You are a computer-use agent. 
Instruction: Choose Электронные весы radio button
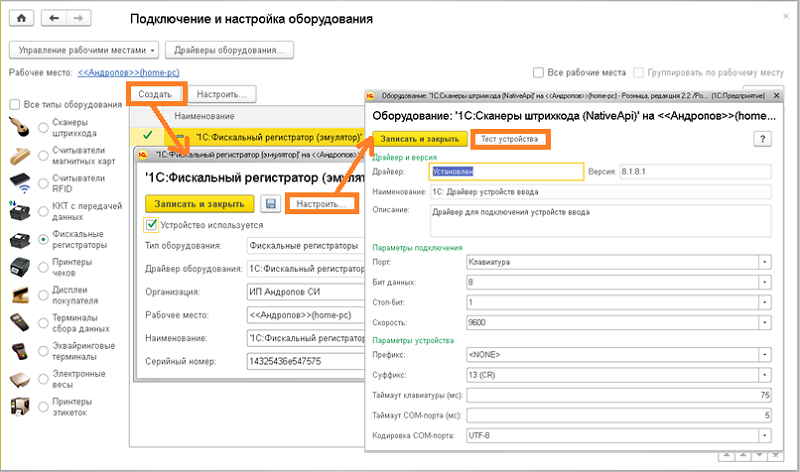coord(43,379)
